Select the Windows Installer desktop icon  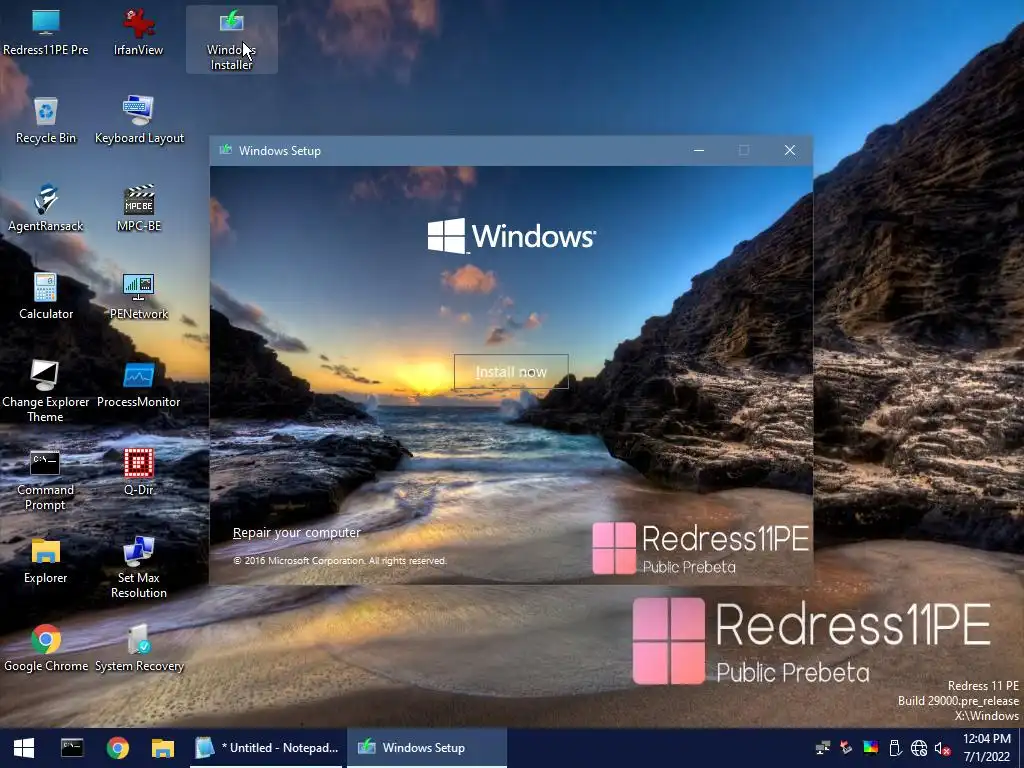click(x=231, y=39)
